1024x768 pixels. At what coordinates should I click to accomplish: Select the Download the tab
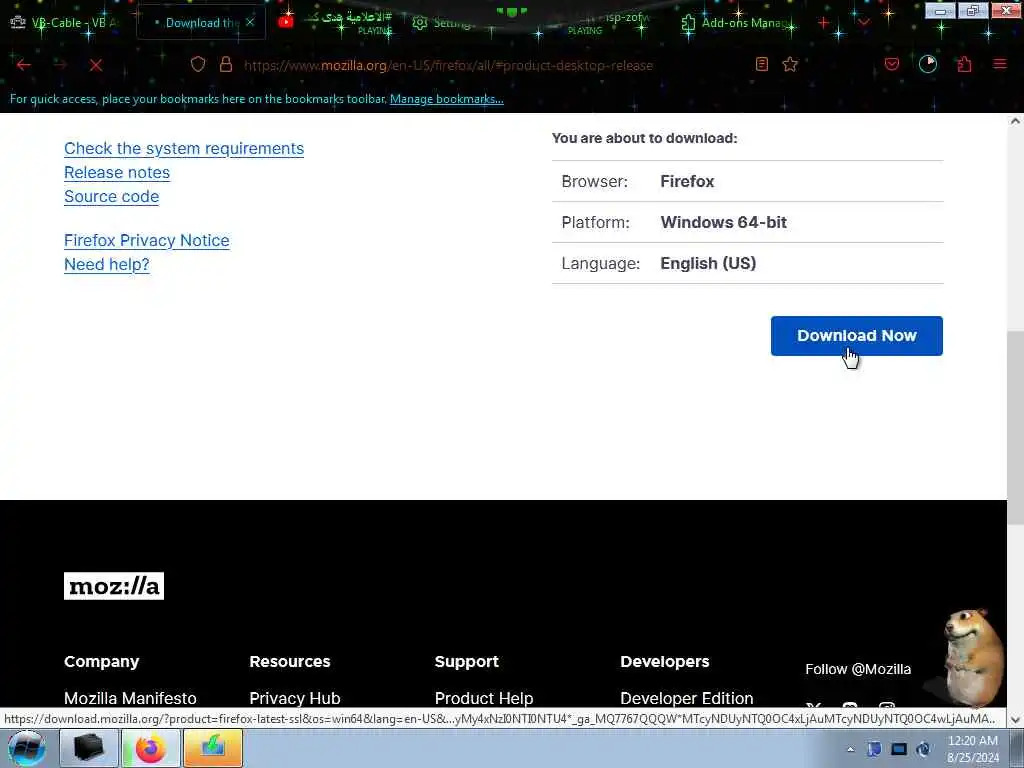coord(202,23)
